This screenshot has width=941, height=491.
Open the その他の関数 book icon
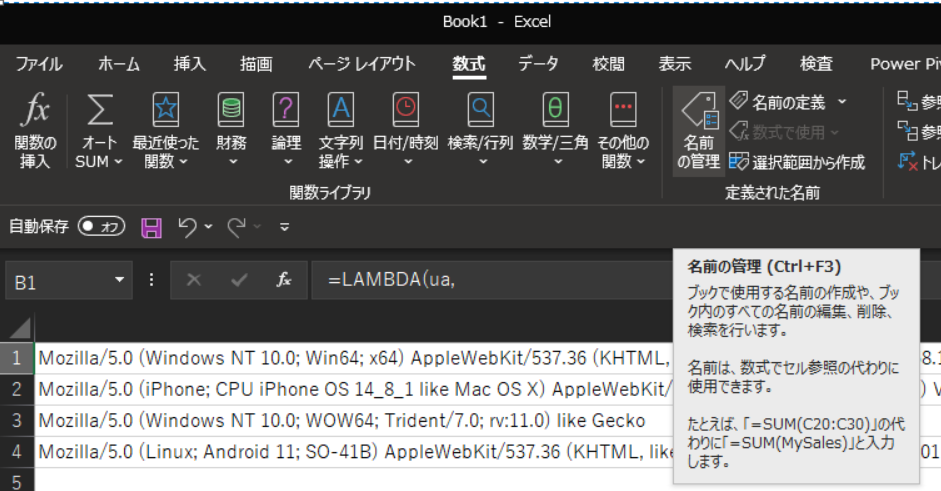(623, 110)
